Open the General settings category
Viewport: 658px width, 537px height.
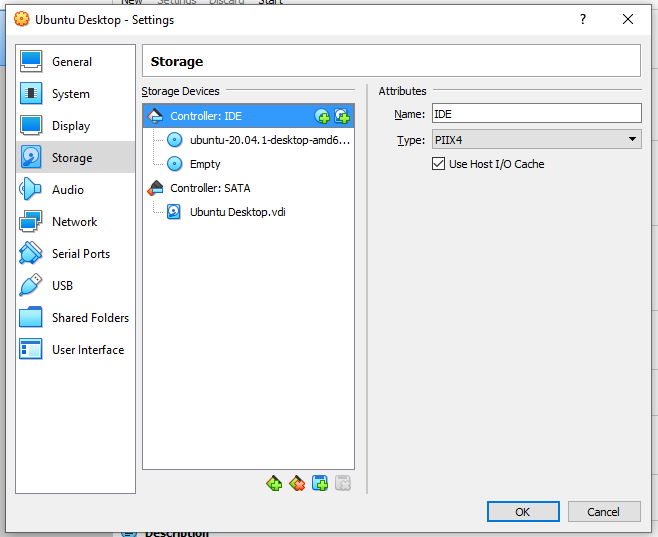(x=76, y=62)
